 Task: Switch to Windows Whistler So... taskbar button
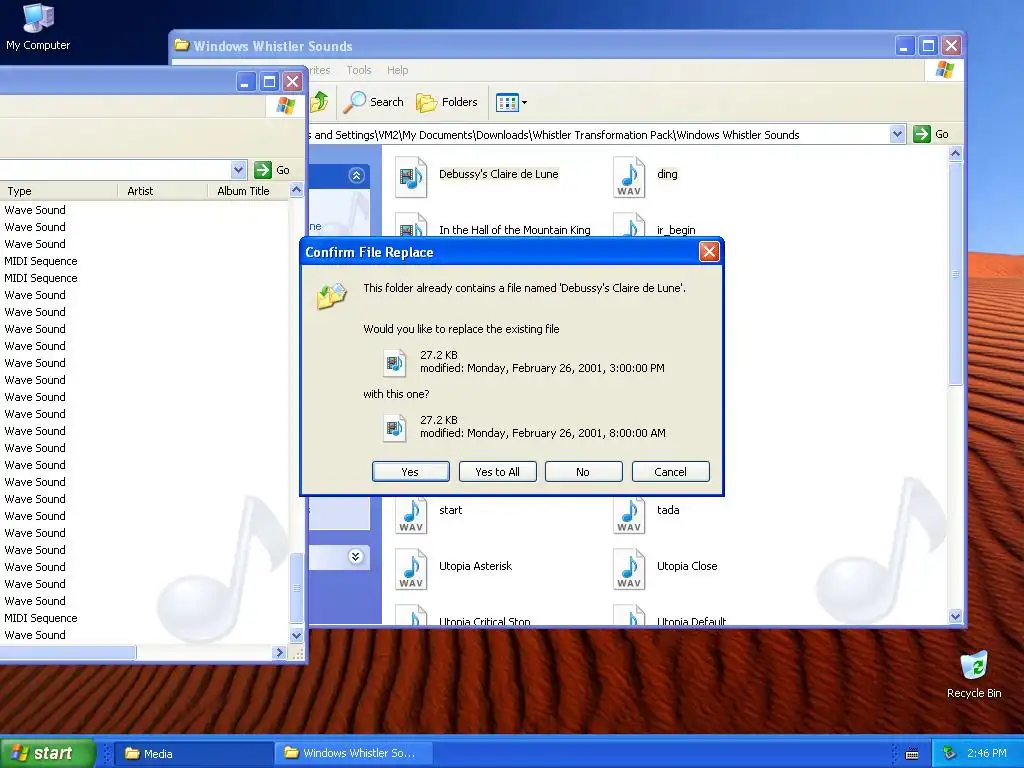pyautogui.click(x=352, y=754)
